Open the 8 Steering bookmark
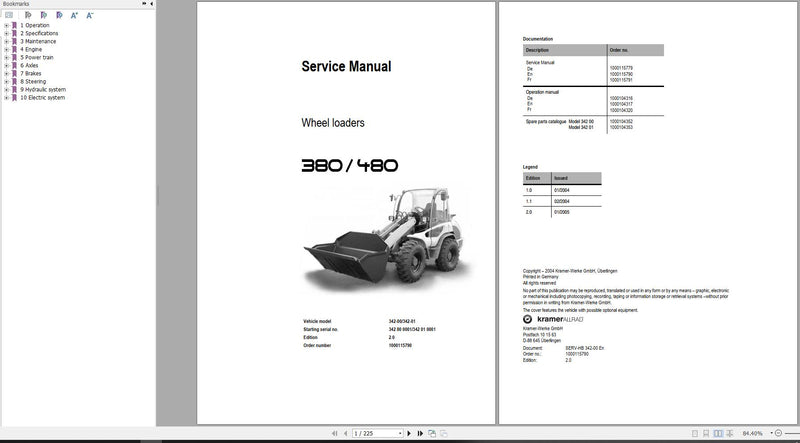The image size is (800, 443). pyautogui.click(x=33, y=82)
